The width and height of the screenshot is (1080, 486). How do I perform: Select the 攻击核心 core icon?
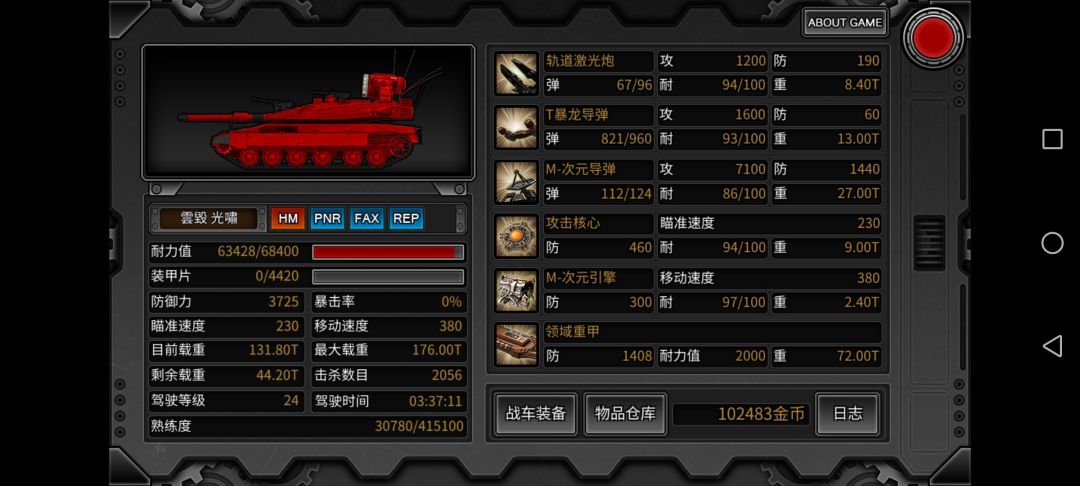(x=516, y=236)
